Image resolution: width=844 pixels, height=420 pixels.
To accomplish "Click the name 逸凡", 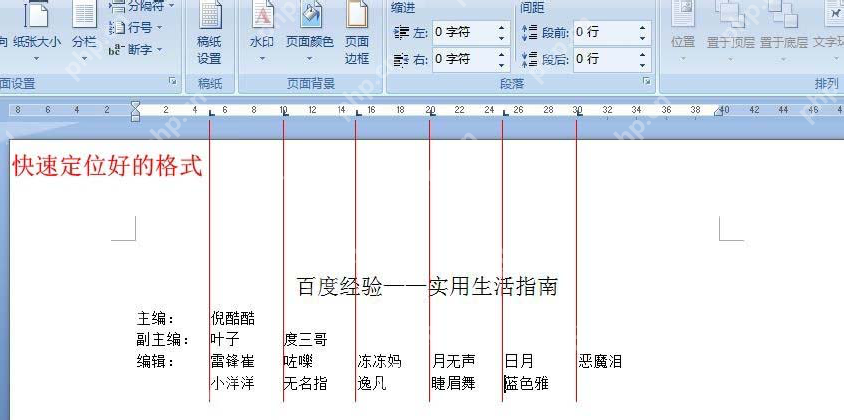I will [x=372, y=383].
